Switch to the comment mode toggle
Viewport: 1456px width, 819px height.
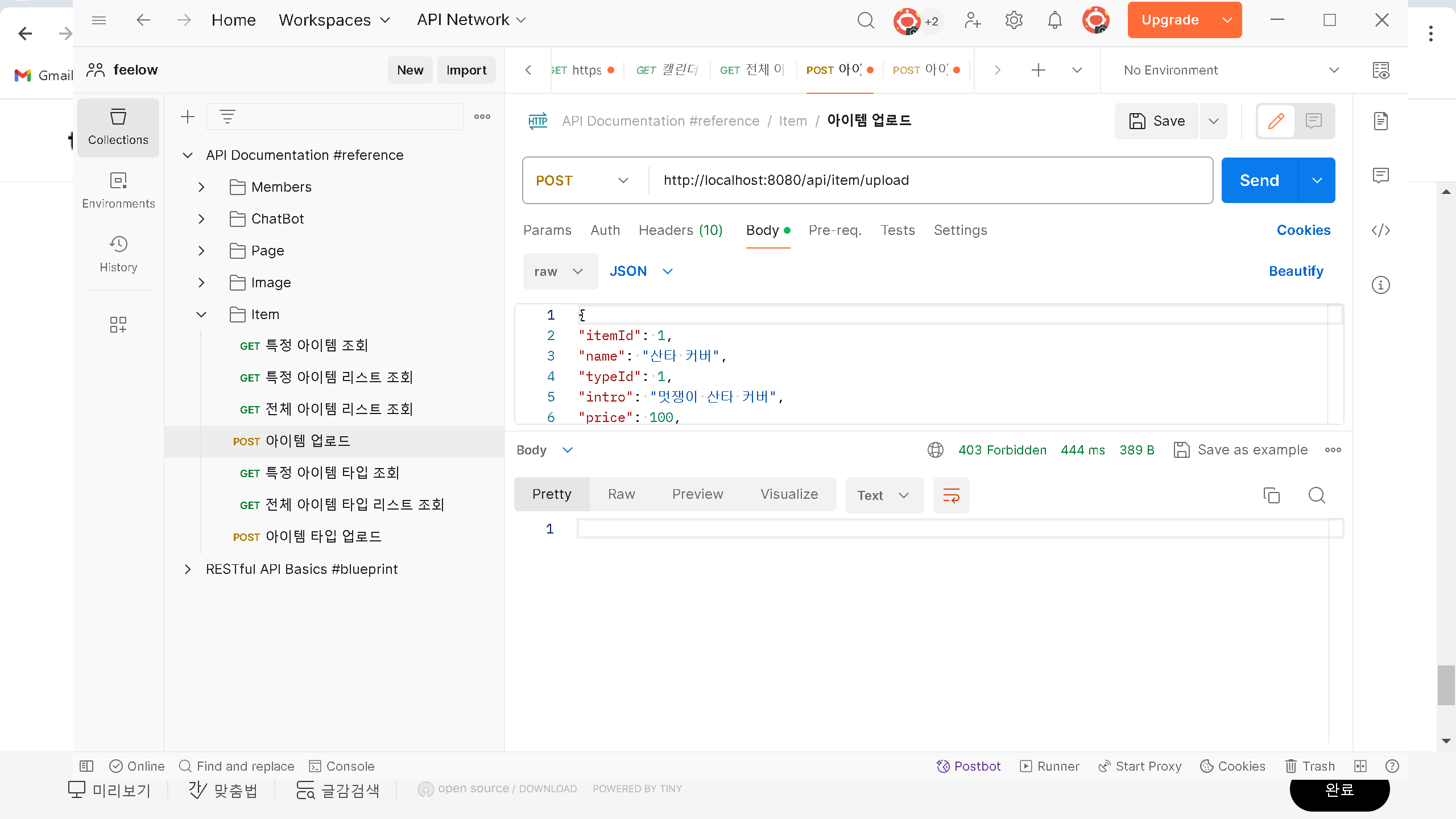pos(1314,121)
